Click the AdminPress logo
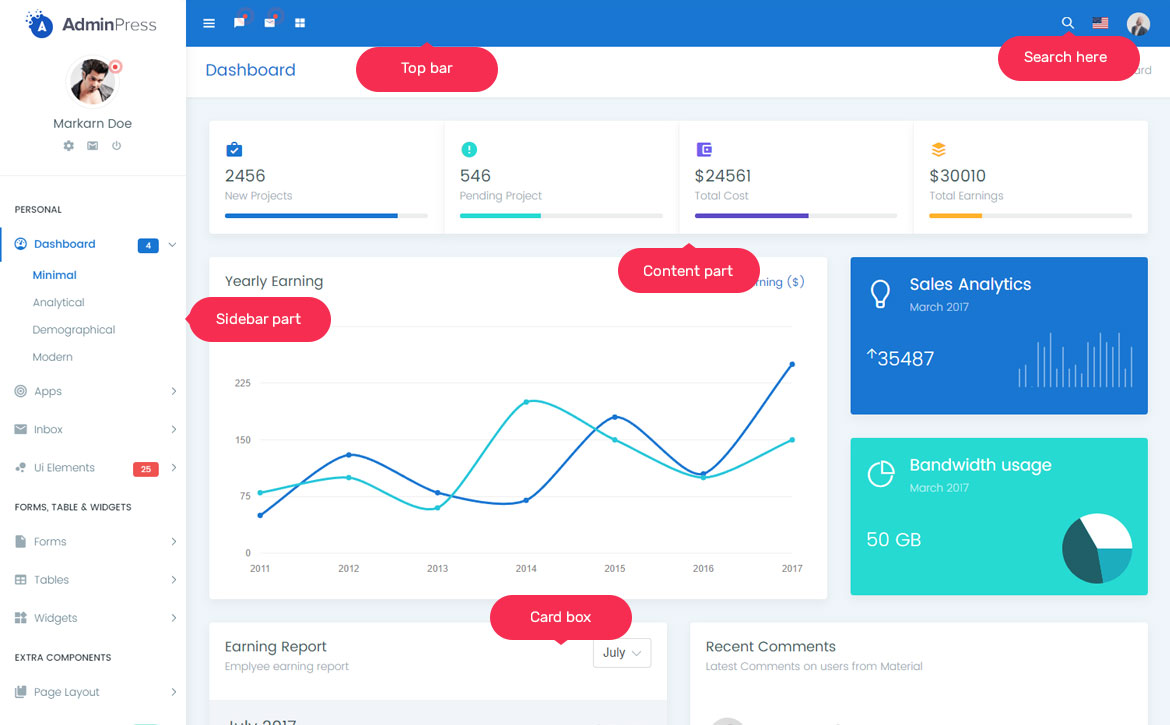Screen dimensions: 1170x725 coord(92,24)
